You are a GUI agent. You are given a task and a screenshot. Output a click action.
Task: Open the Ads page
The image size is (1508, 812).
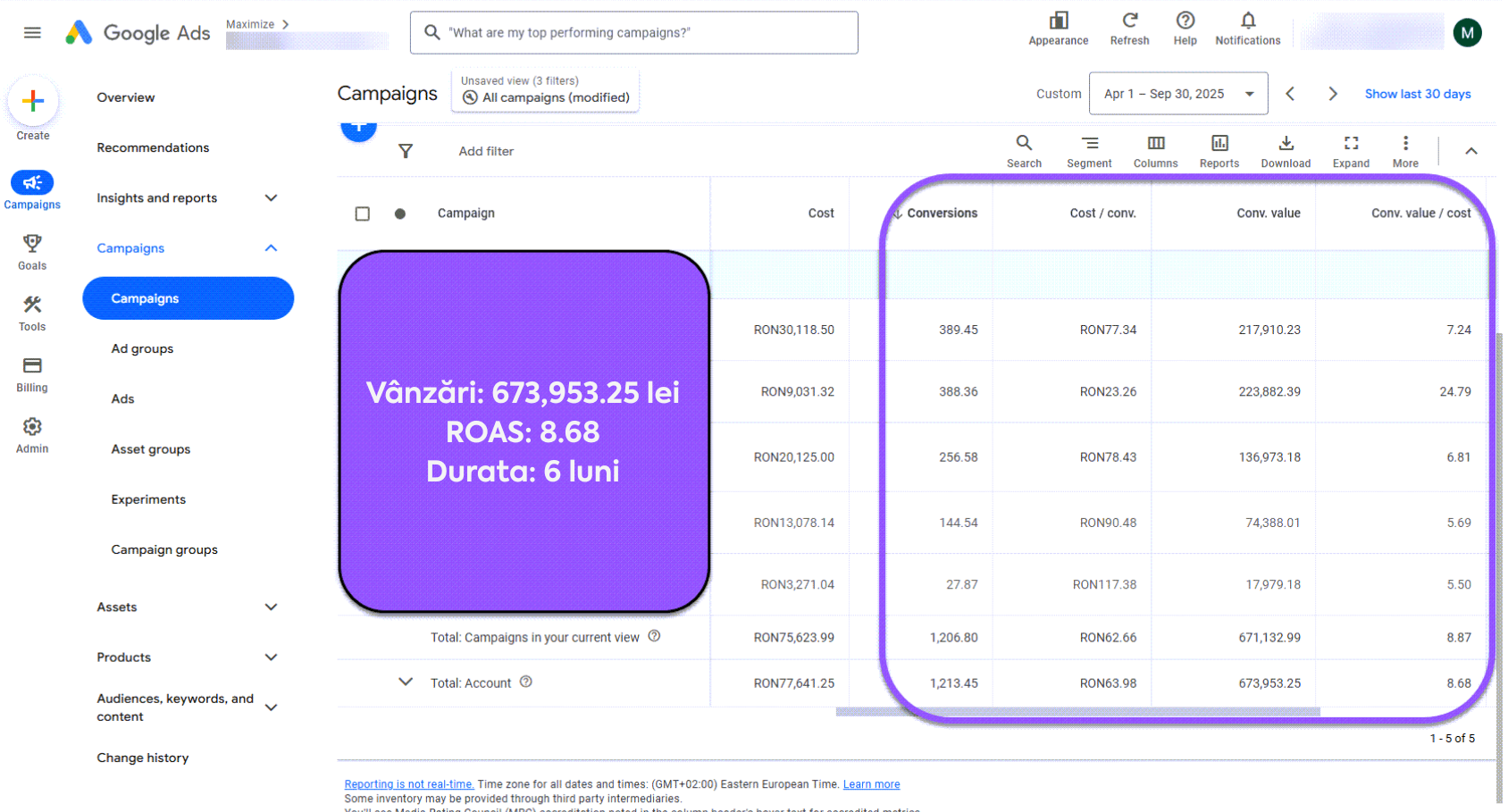[x=122, y=398]
